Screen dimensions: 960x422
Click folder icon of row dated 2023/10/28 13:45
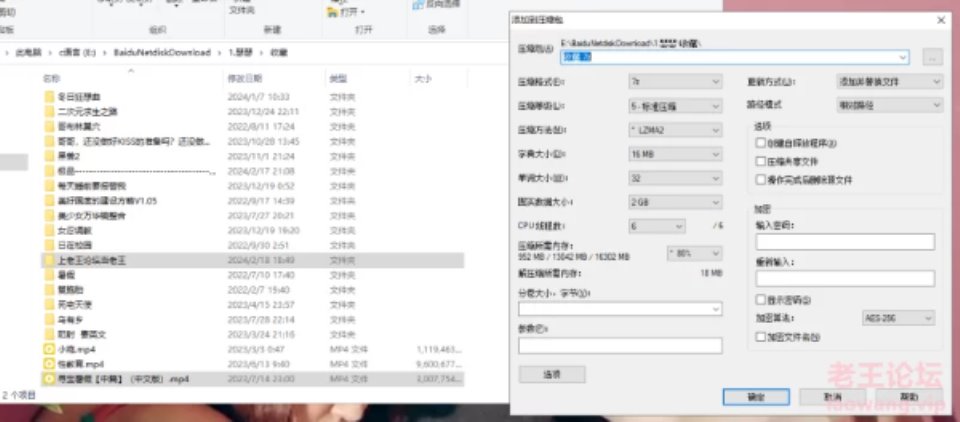tap(50, 141)
